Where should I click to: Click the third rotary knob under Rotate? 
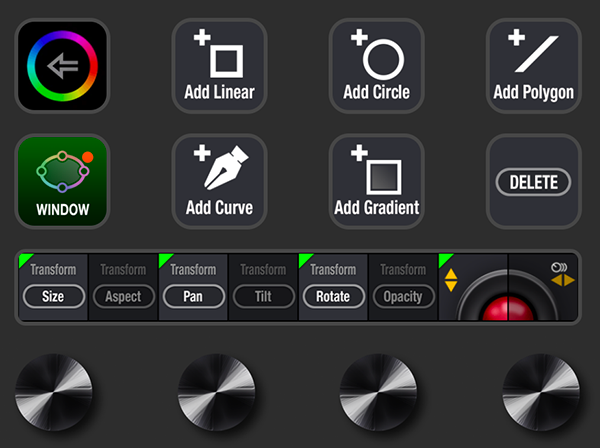coord(378,392)
